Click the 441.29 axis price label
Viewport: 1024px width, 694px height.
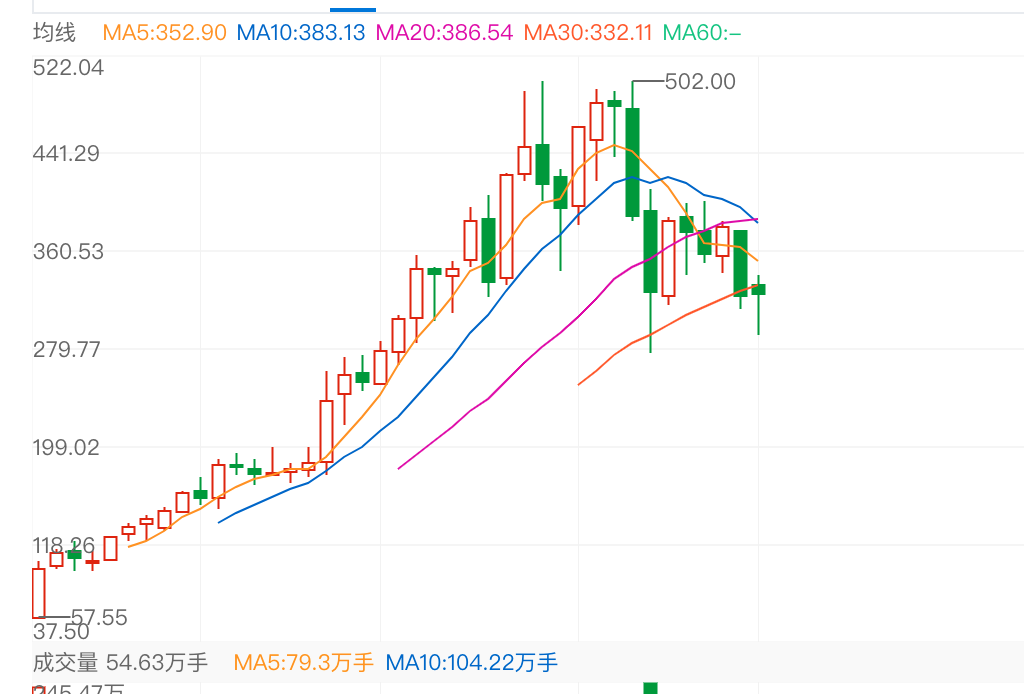(x=69, y=153)
